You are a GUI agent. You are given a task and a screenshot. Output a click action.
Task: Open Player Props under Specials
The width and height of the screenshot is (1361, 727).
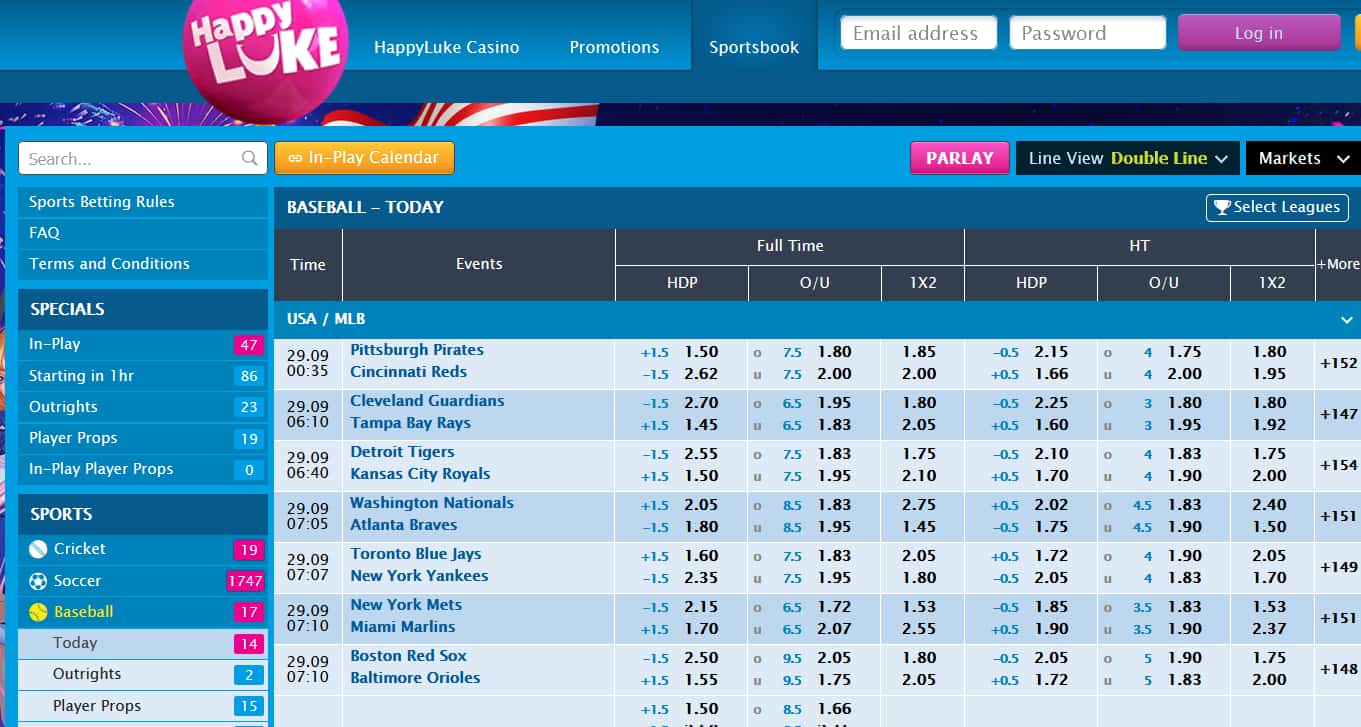point(143,438)
